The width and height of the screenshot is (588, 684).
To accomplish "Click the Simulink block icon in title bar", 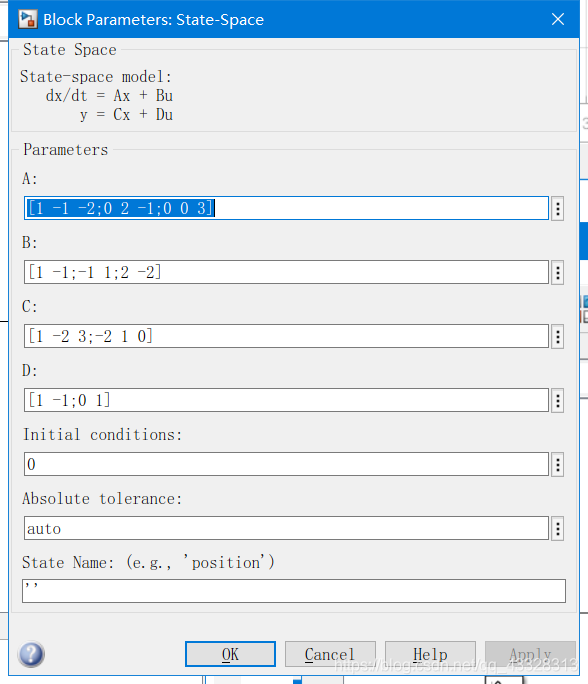I will [27, 20].
